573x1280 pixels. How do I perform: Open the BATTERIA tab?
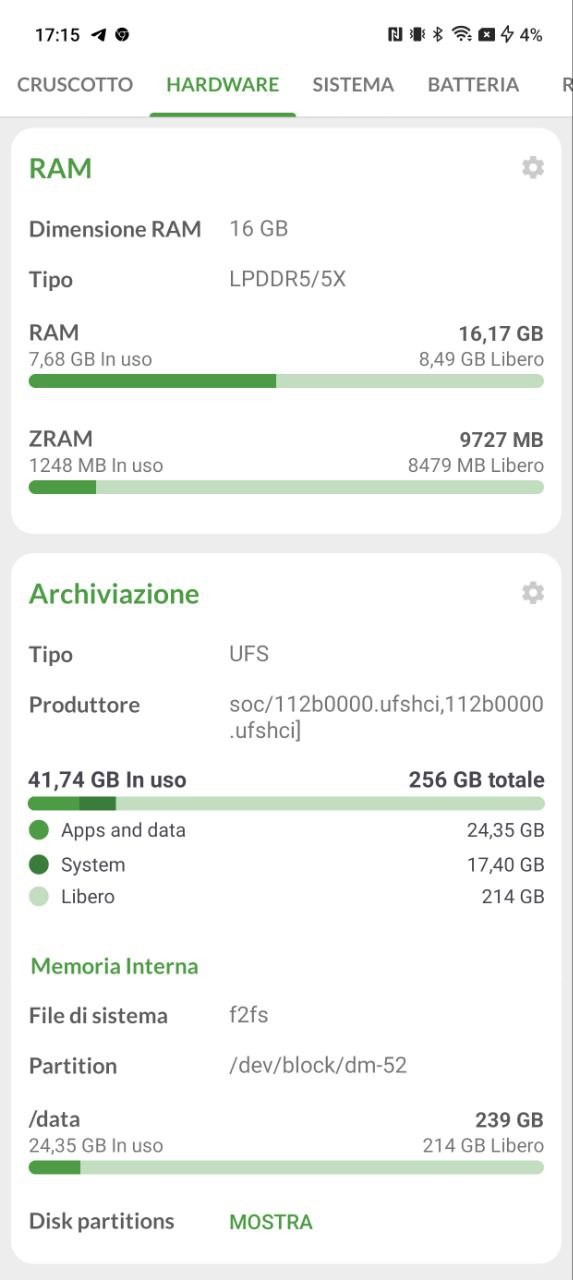pos(473,85)
